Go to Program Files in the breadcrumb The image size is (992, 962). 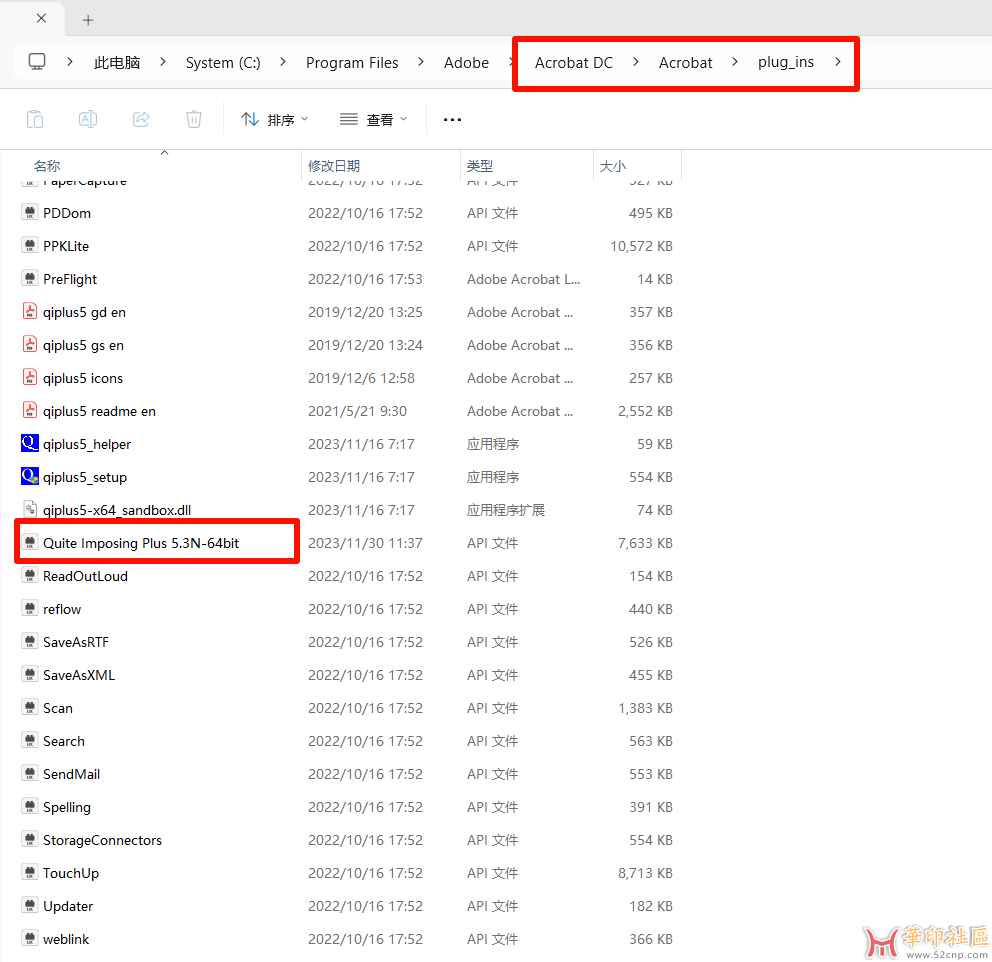(x=352, y=63)
